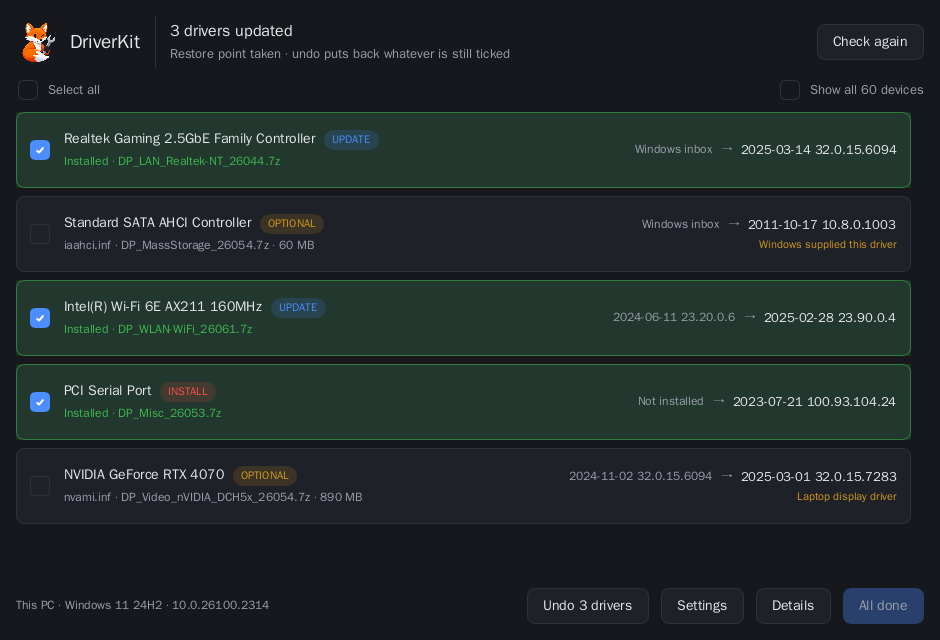Image resolution: width=940 pixels, height=640 pixels.
Task: Click 'nvami.inf · DP_Video_nVIDIA_DCH5x_26054.7z · 890 MB' text
Action: (213, 497)
